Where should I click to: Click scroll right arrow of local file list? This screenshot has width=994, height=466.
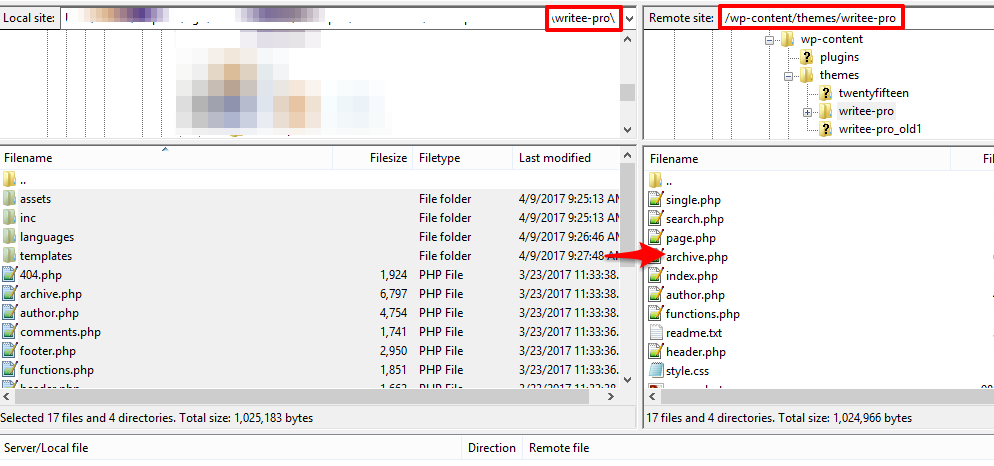tap(611, 396)
